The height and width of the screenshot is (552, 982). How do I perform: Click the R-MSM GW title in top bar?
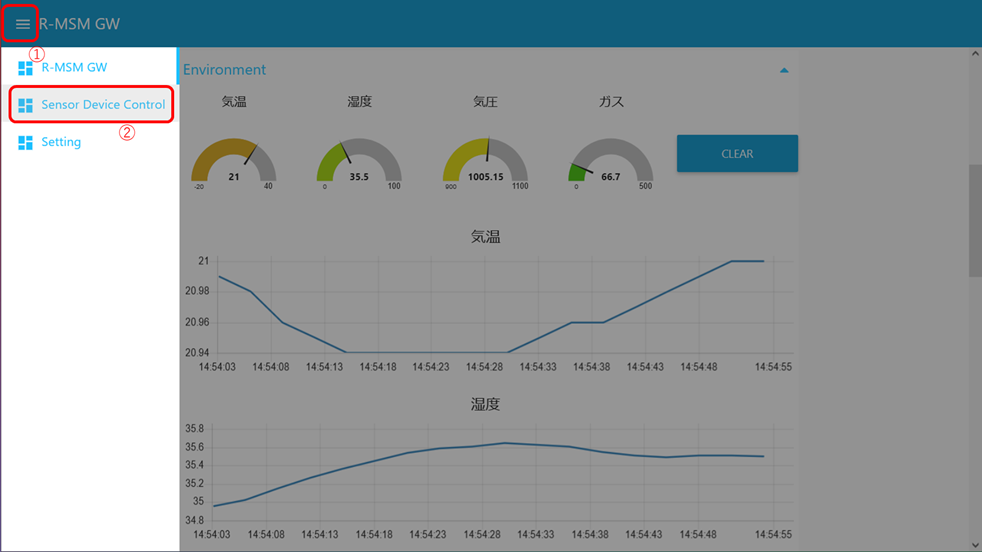[80, 24]
